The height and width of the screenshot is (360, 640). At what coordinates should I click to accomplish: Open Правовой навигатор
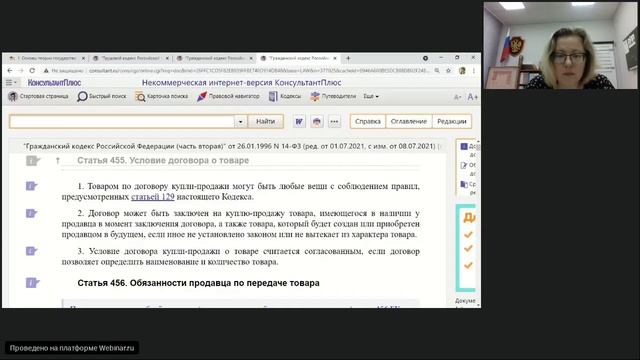pos(228,96)
